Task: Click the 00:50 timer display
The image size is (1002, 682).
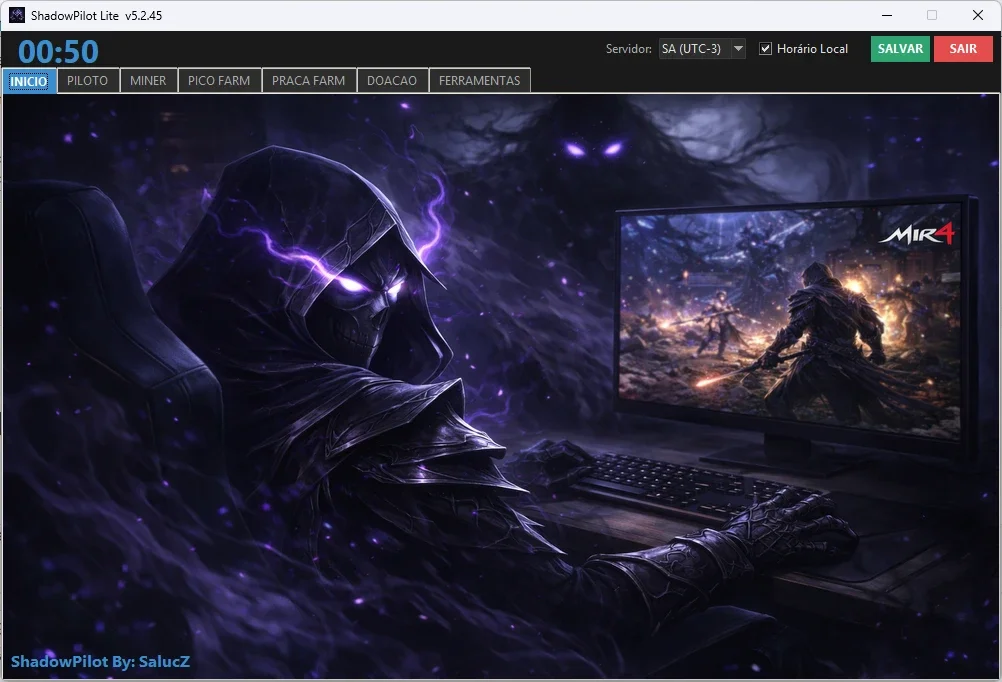Action: (58, 52)
